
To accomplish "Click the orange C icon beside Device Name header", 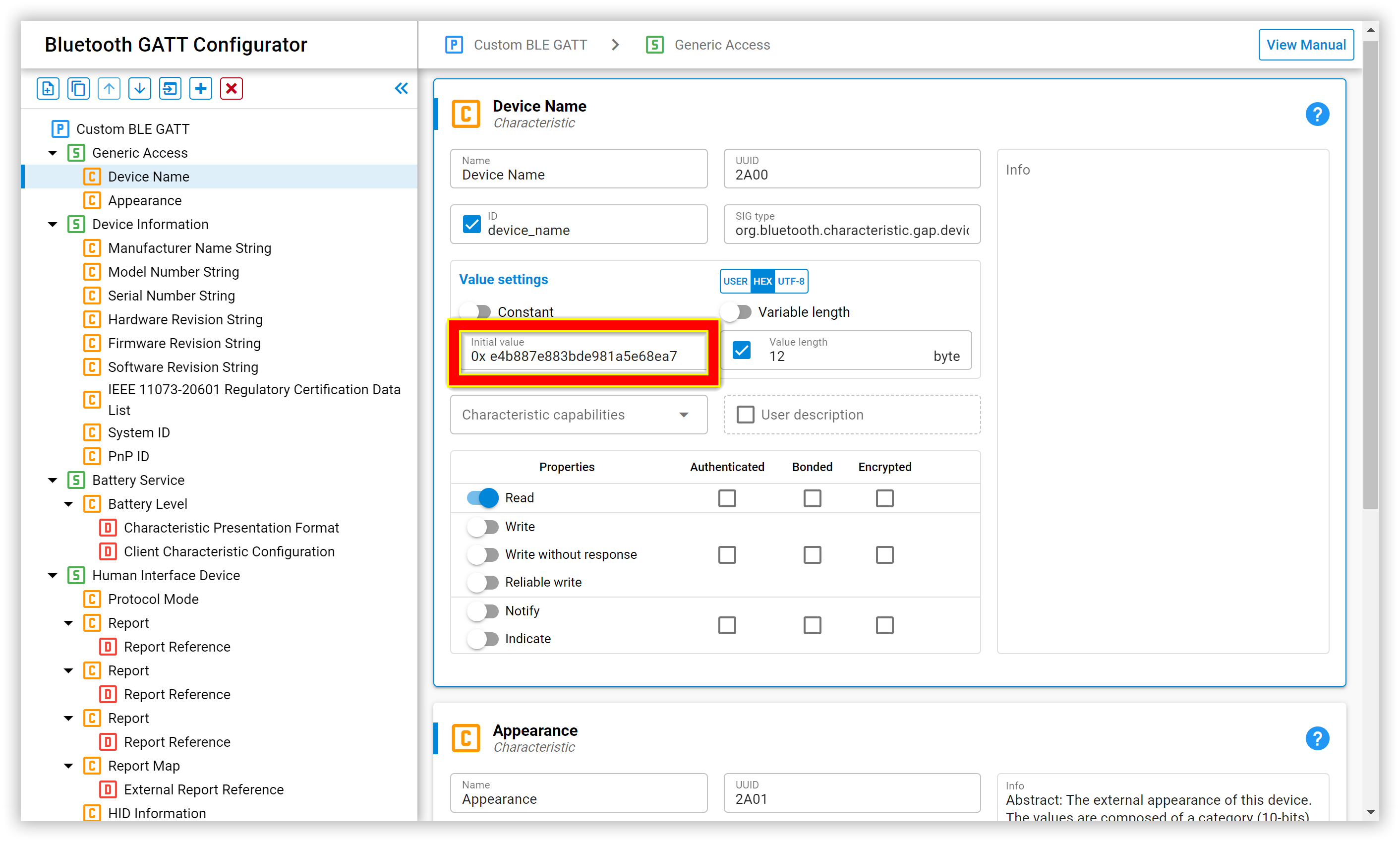I will click(466, 114).
